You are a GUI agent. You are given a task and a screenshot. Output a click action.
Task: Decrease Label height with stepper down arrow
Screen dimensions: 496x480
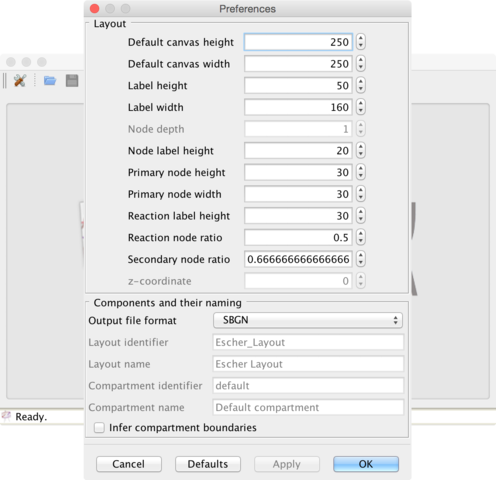click(361, 89)
